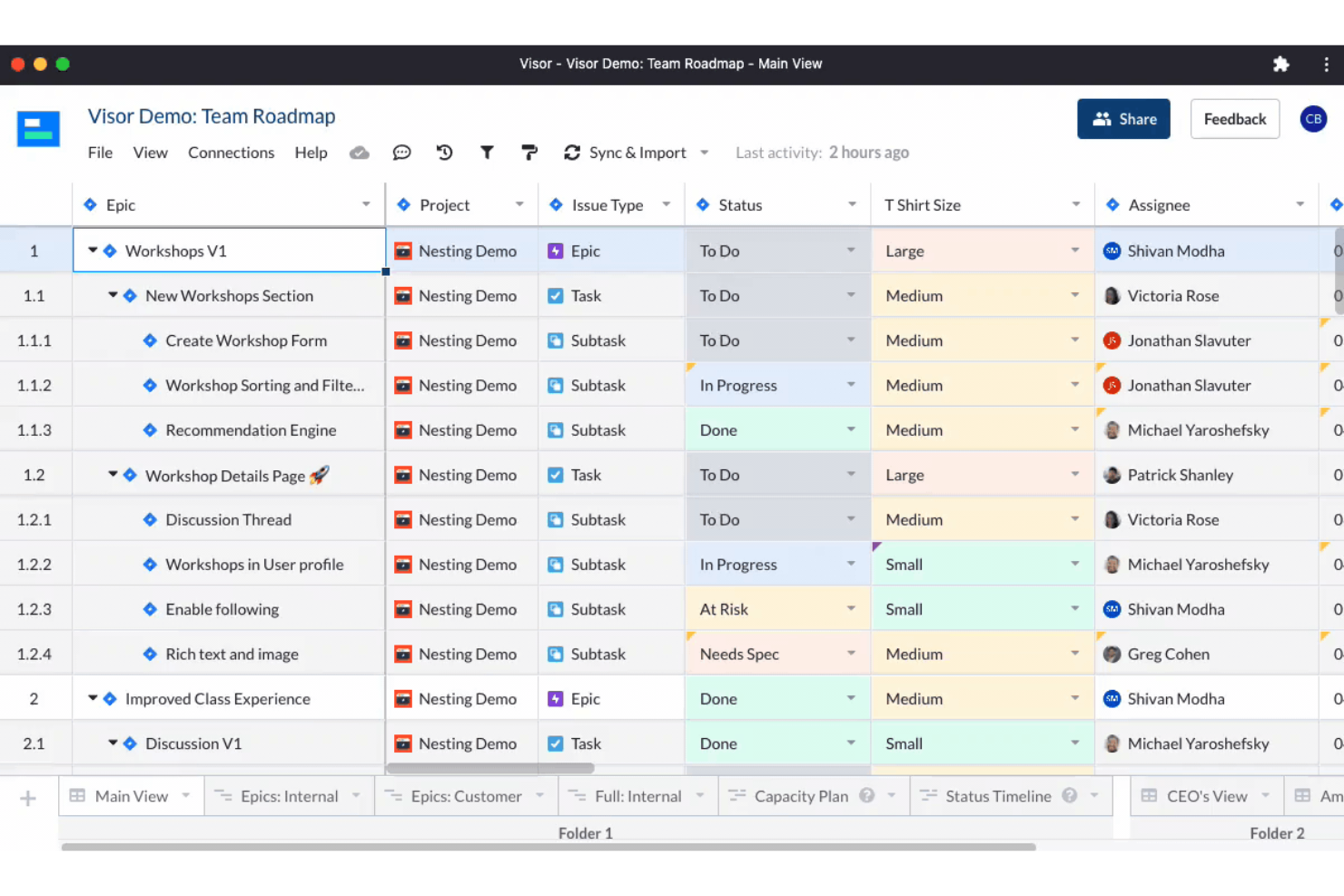The height and width of the screenshot is (896, 1344).
Task: Open the Epic column header dropdown
Action: [x=366, y=204]
